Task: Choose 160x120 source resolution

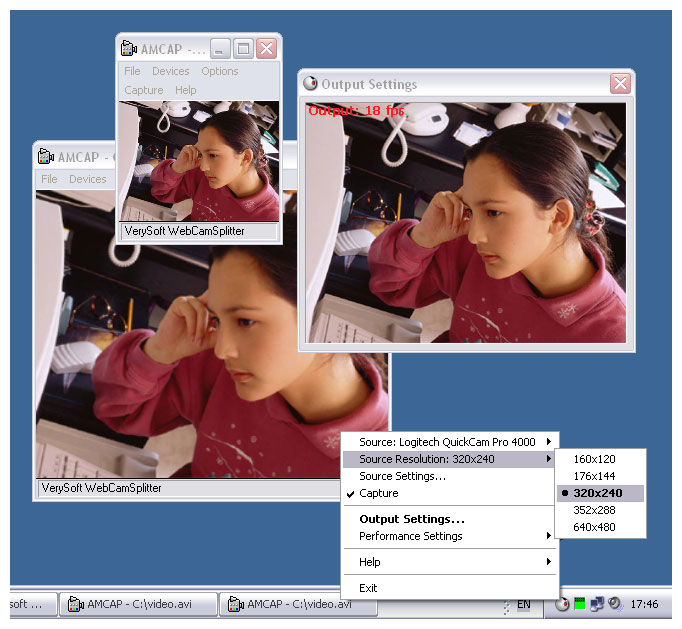Action: pyautogui.click(x=600, y=459)
